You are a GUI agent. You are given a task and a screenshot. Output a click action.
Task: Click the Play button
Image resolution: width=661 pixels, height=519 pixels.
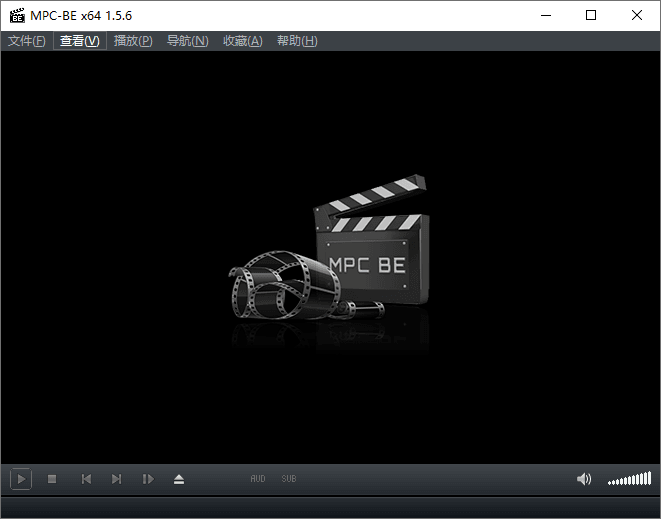click(21, 479)
